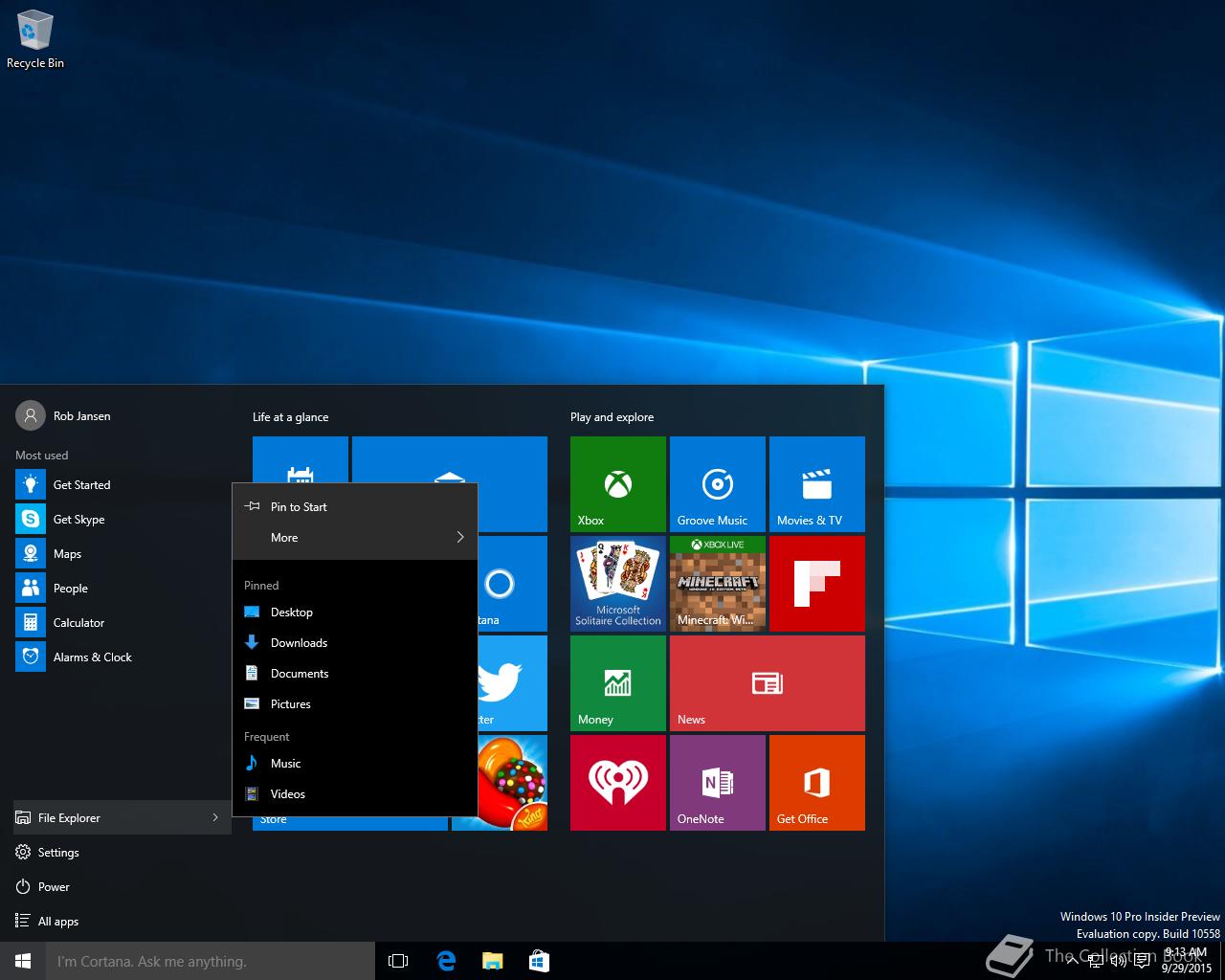Open the Flipboard tile

point(817,584)
